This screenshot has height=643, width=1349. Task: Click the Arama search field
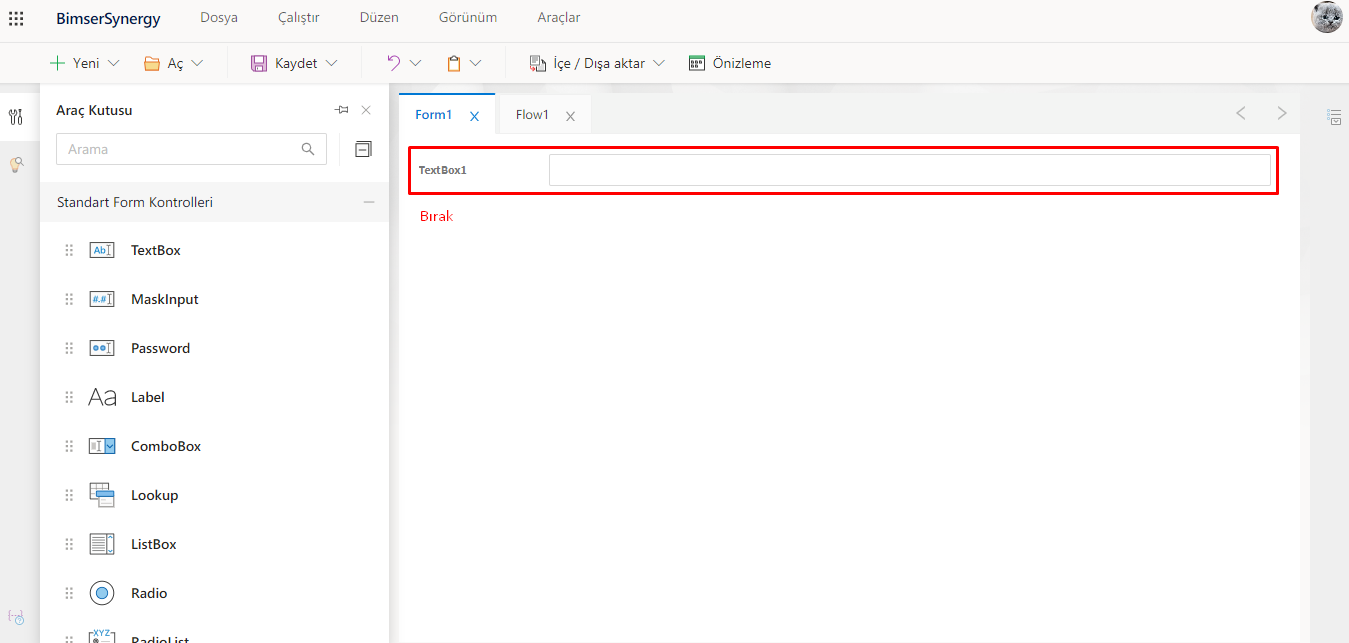(182, 149)
